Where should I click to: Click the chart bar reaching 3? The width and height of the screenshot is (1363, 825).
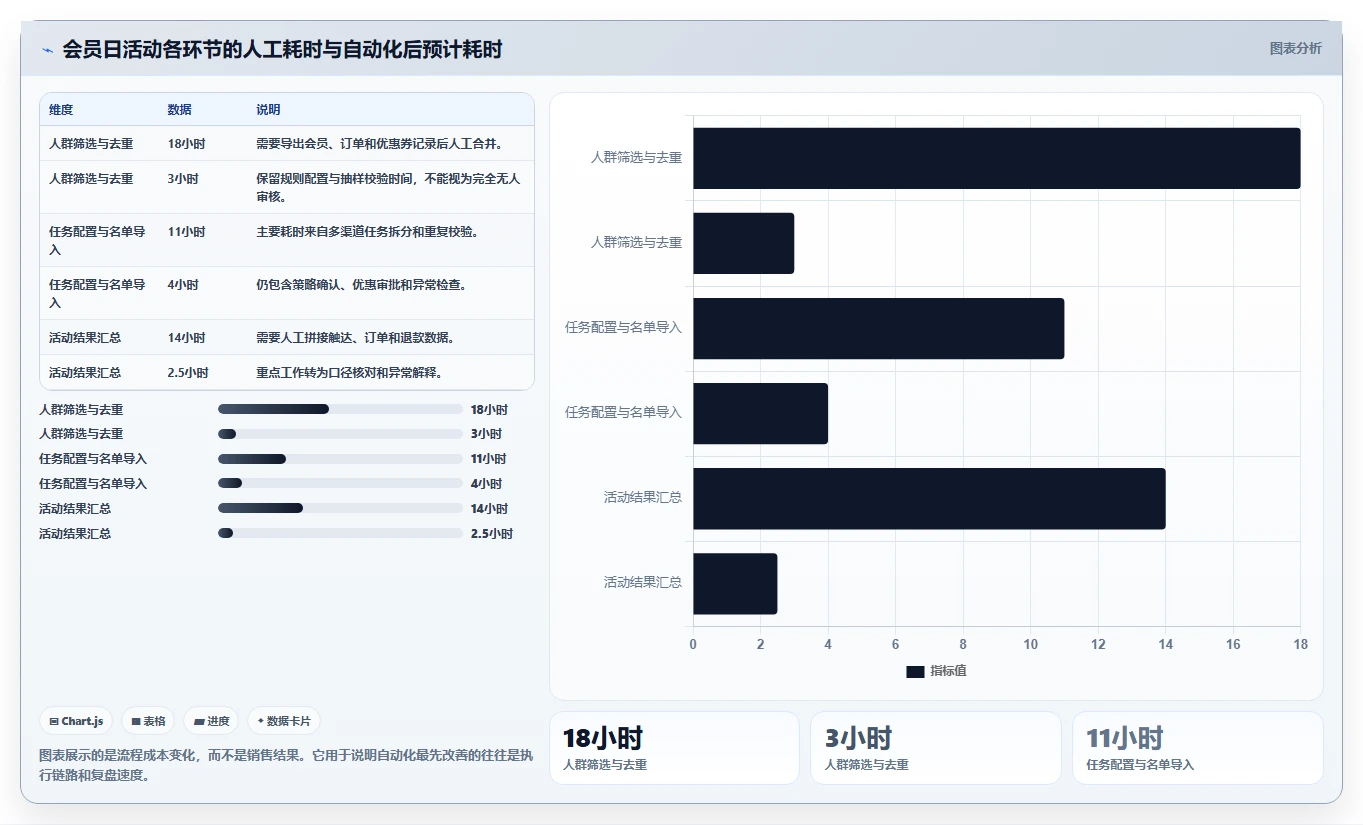pyautogui.click(x=743, y=243)
